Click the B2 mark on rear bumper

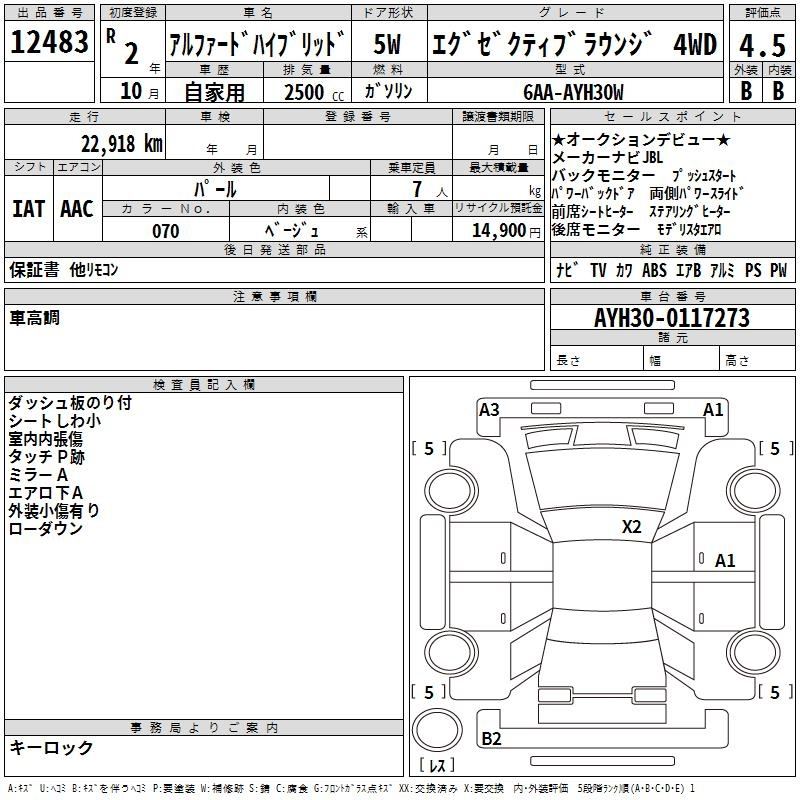491,739
